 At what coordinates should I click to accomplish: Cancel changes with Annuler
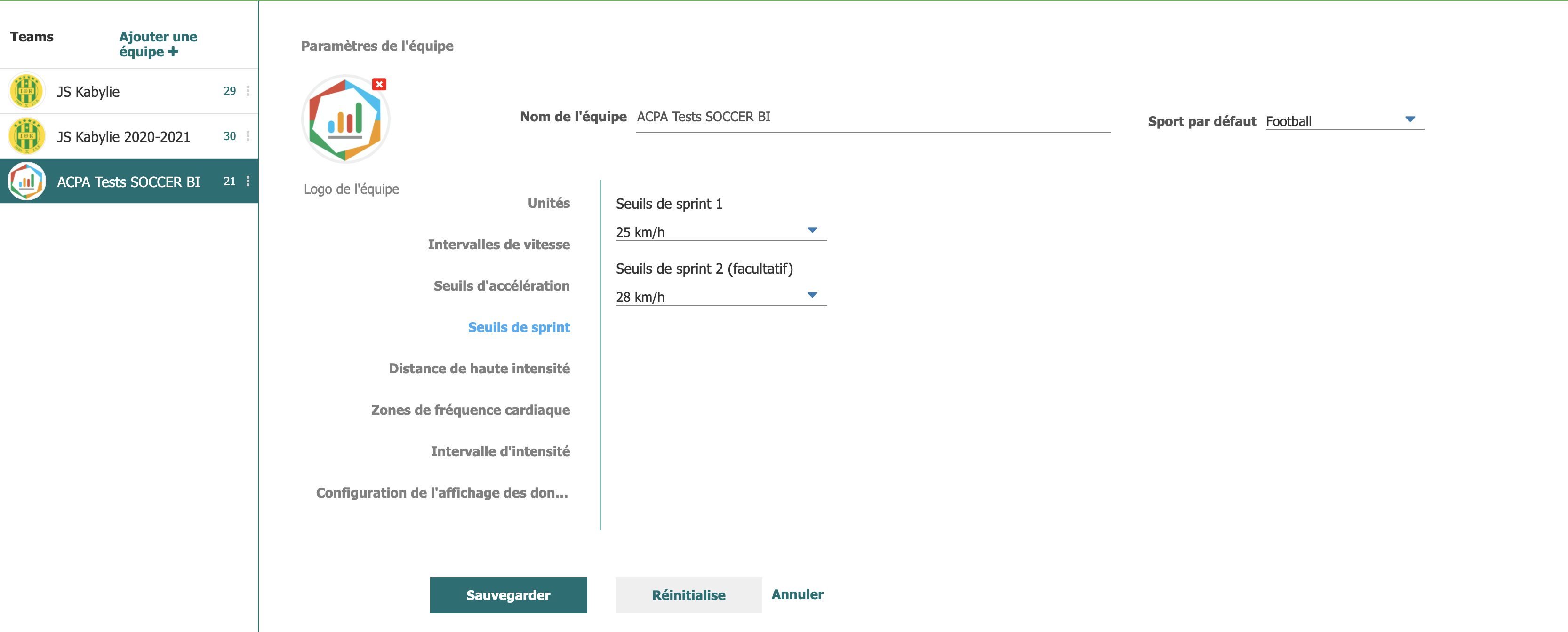click(797, 594)
